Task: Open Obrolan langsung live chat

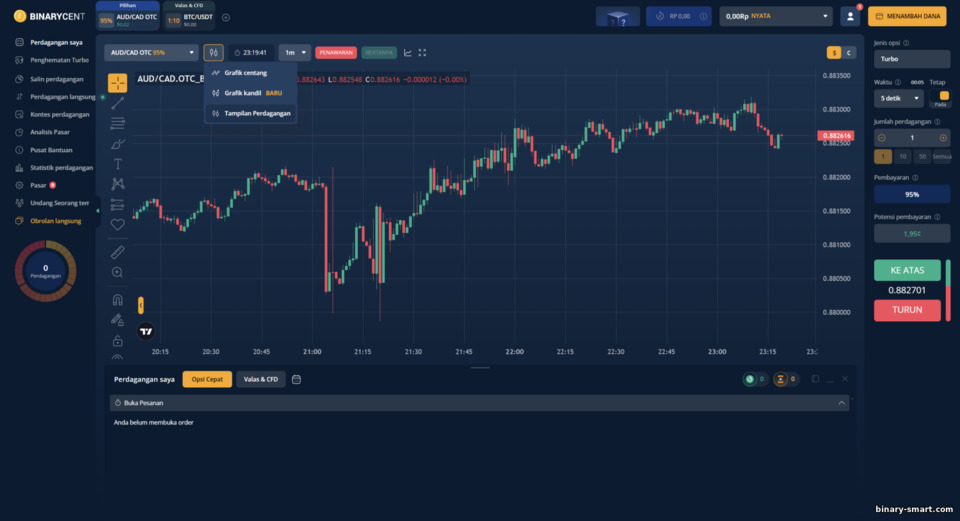Action: click(x=55, y=221)
